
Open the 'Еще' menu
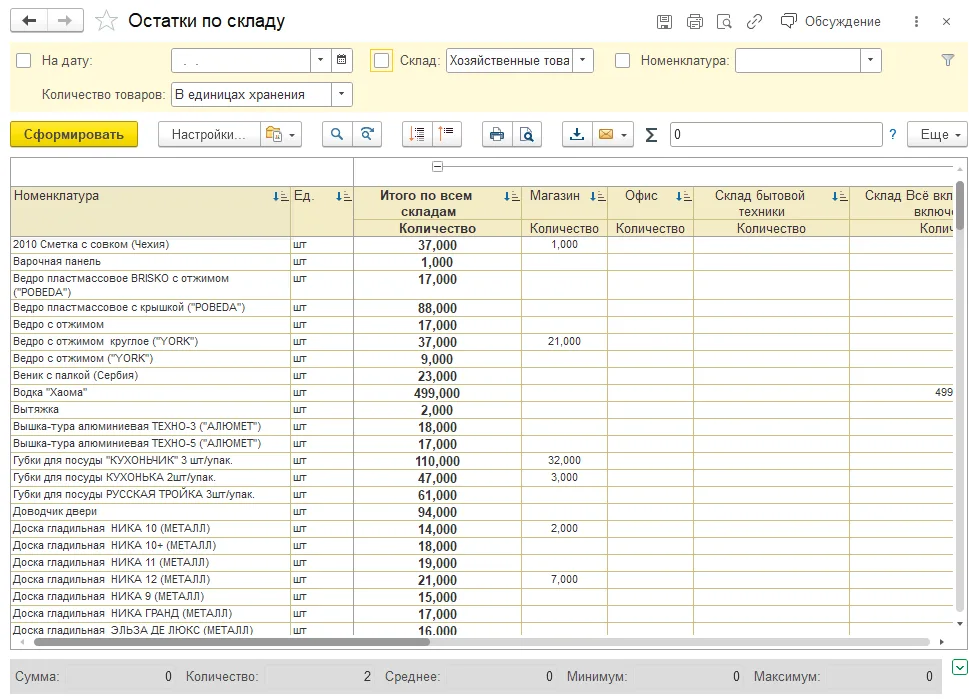point(937,134)
